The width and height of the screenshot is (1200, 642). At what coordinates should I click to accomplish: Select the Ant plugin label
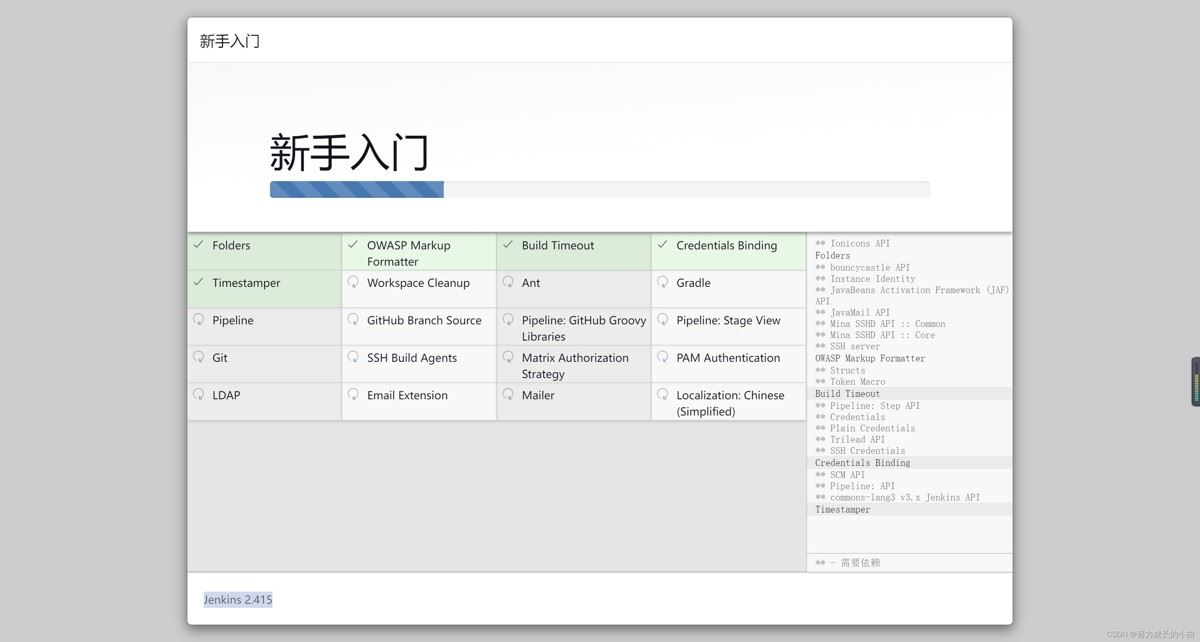click(531, 283)
